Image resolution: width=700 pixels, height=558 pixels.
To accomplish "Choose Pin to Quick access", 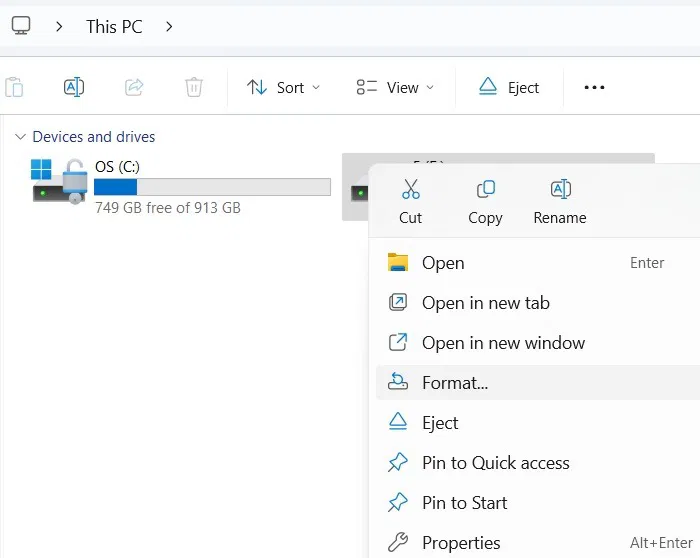I will tap(495, 463).
